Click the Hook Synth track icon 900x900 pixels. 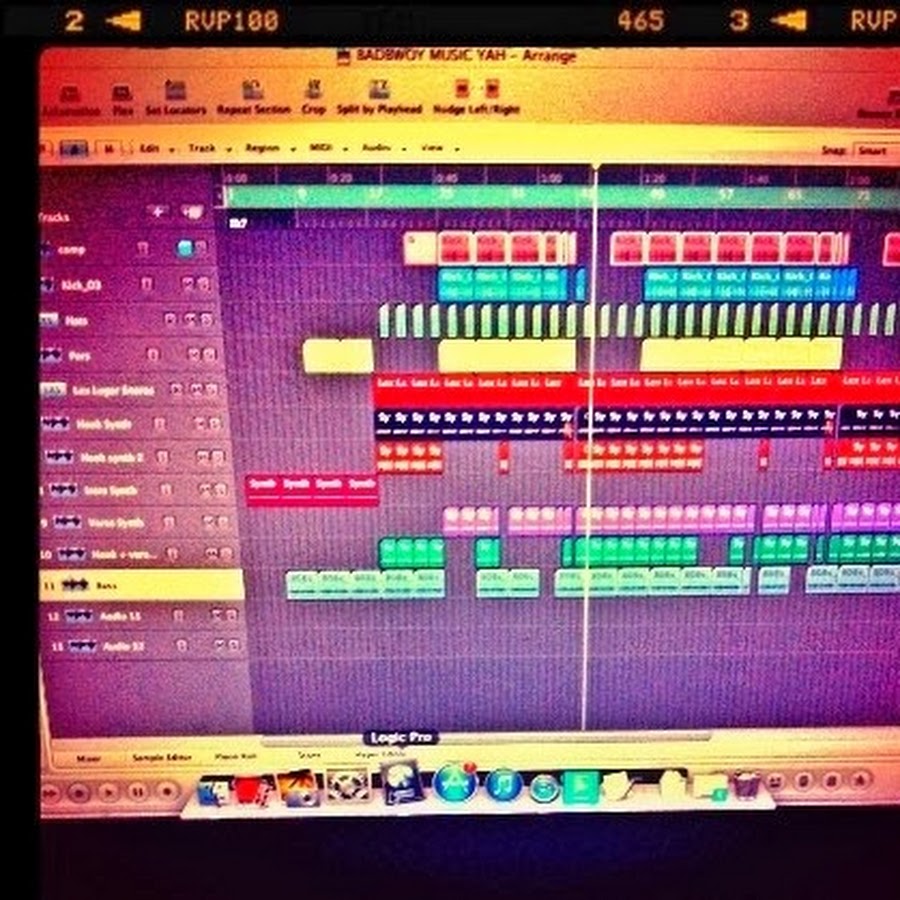click(55, 423)
